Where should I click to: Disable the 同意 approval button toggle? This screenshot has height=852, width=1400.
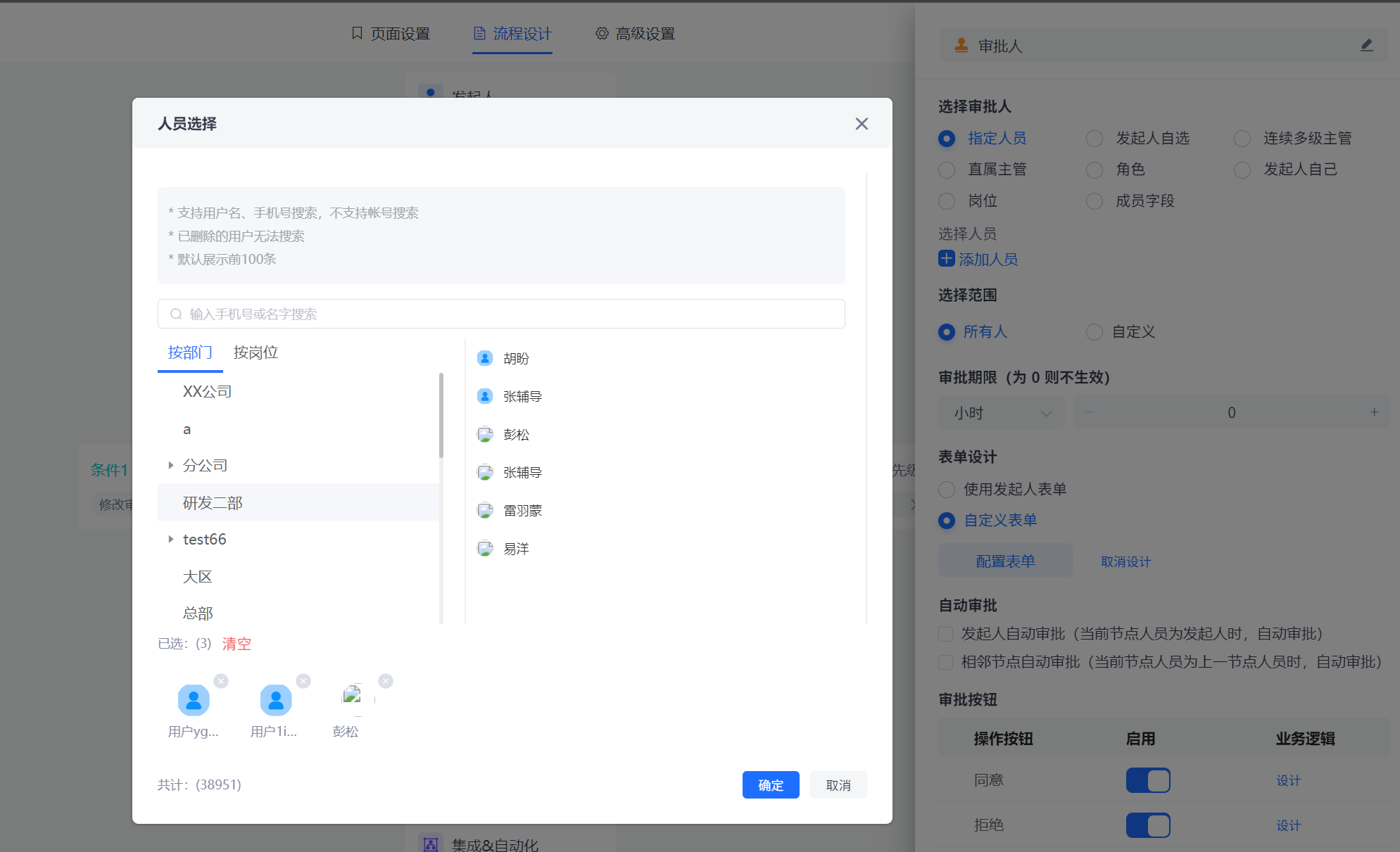click(1148, 780)
